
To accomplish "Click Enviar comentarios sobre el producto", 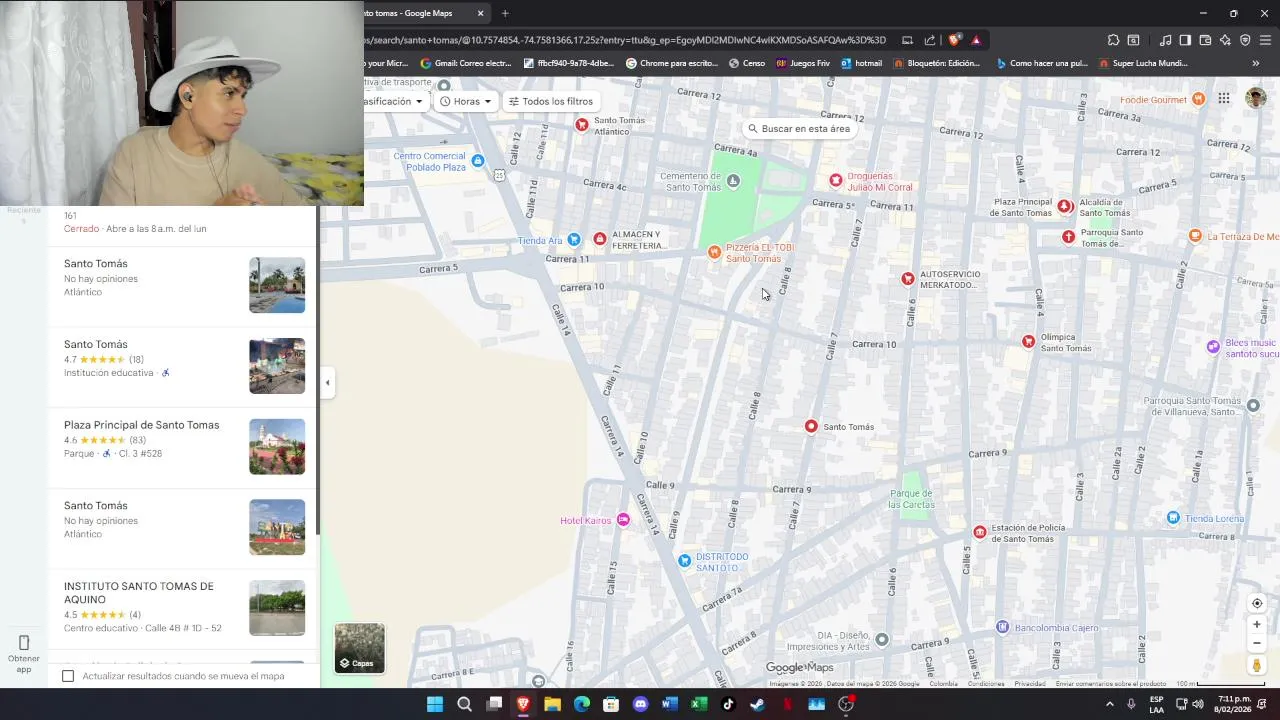I will pos(1110,684).
